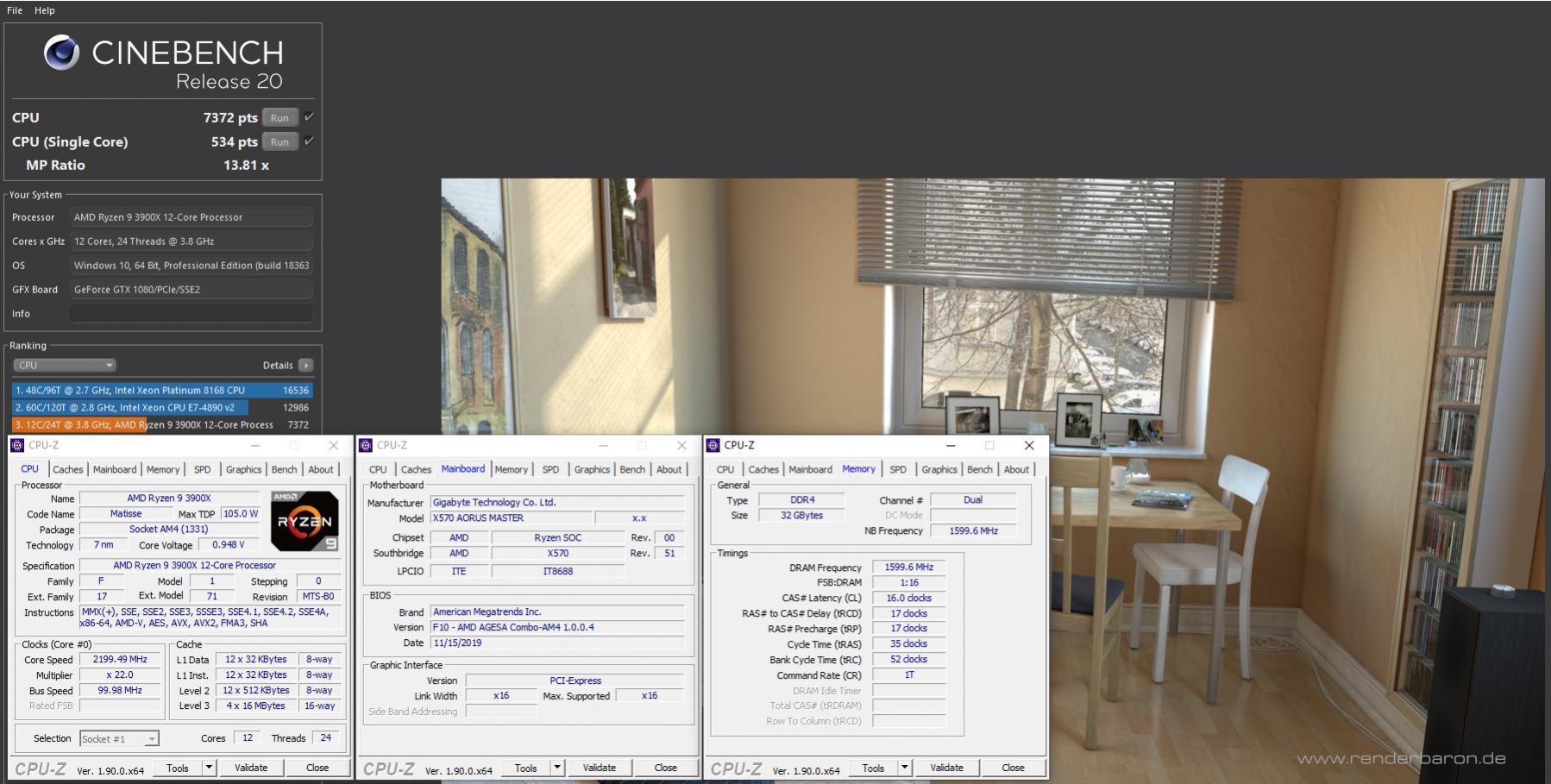Open the Socket #1 selection dropdown
This screenshot has height=784, width=1551.
(119, 738)
